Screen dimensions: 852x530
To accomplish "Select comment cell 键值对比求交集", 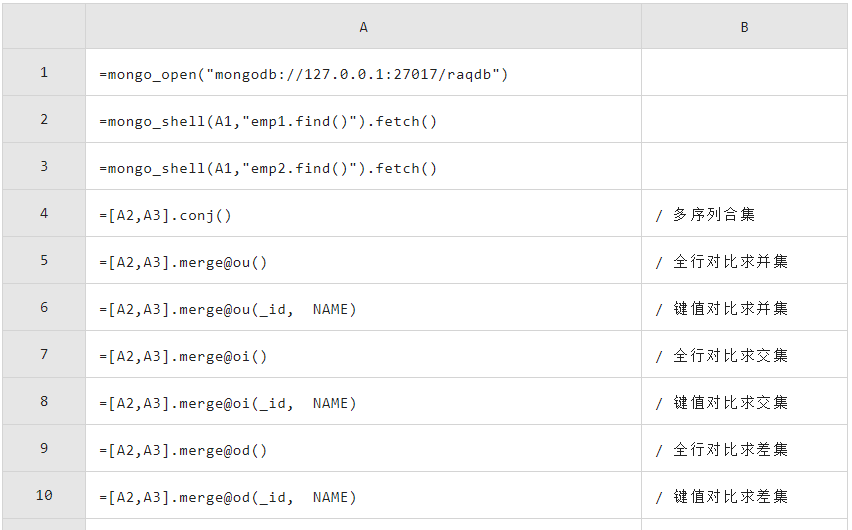I will coord(744,401).
